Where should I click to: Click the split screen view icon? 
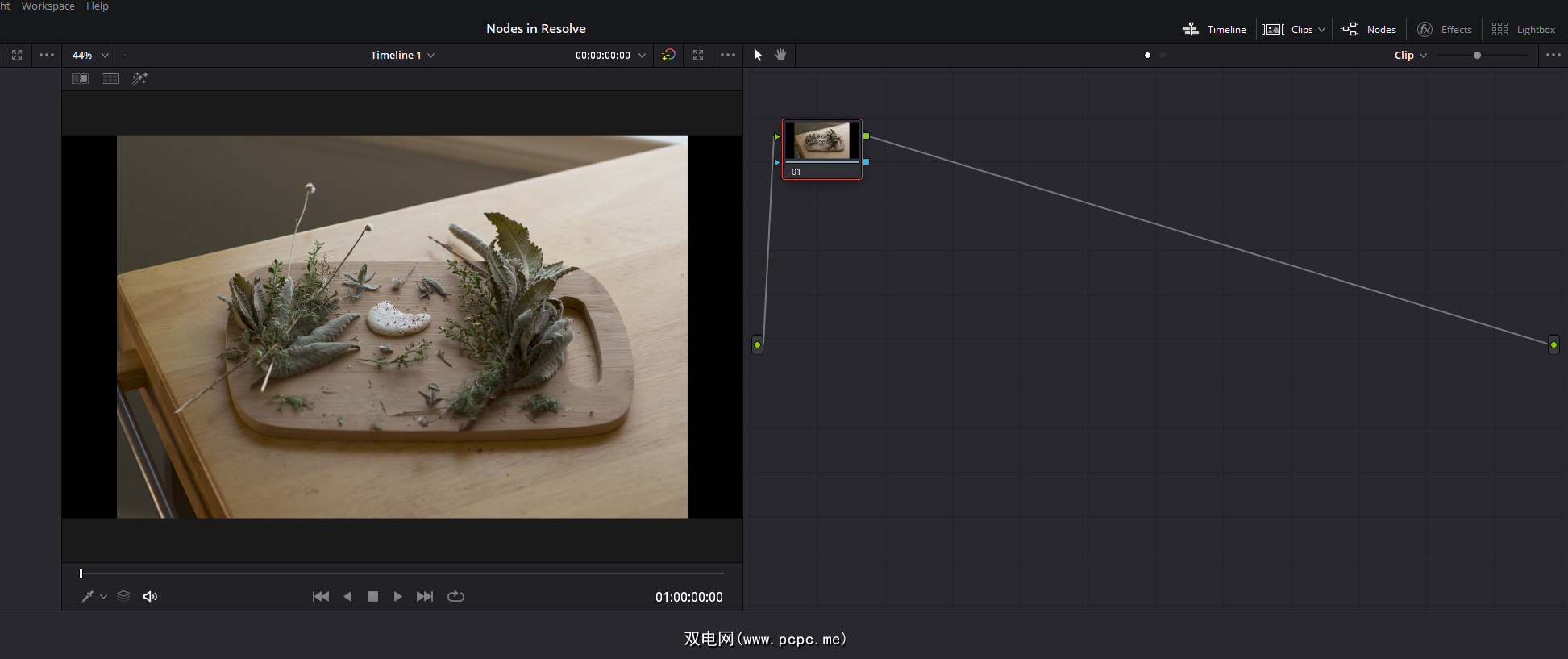tap(110, 78)
